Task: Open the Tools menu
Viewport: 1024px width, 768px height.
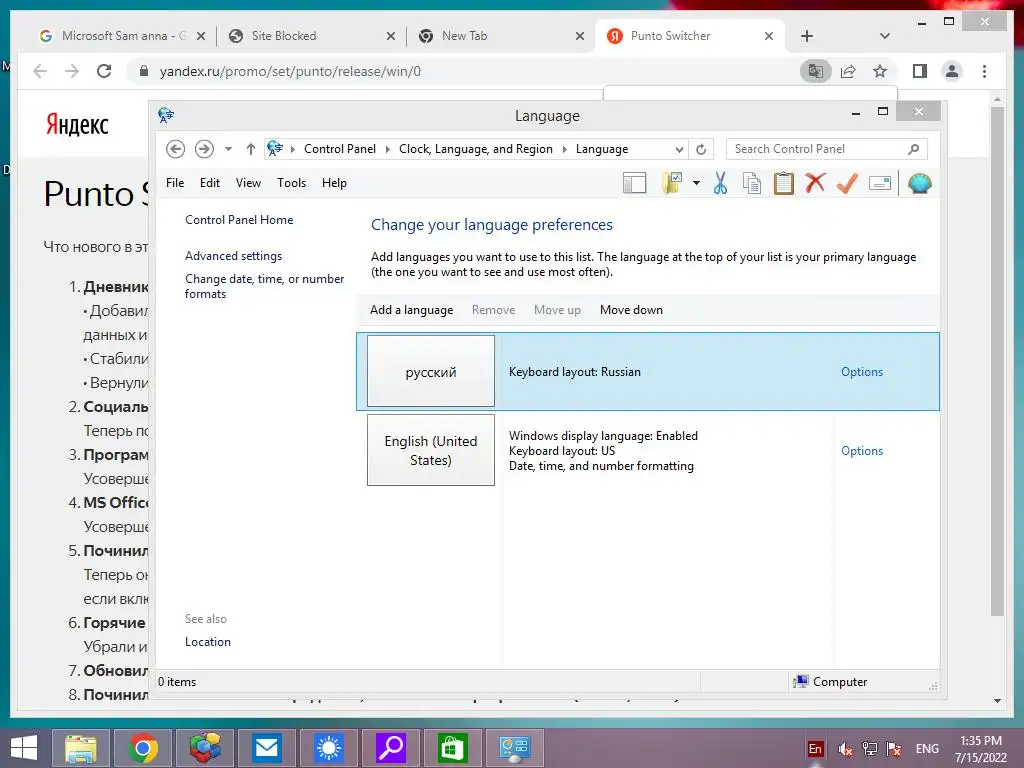Action: point(291,183)
